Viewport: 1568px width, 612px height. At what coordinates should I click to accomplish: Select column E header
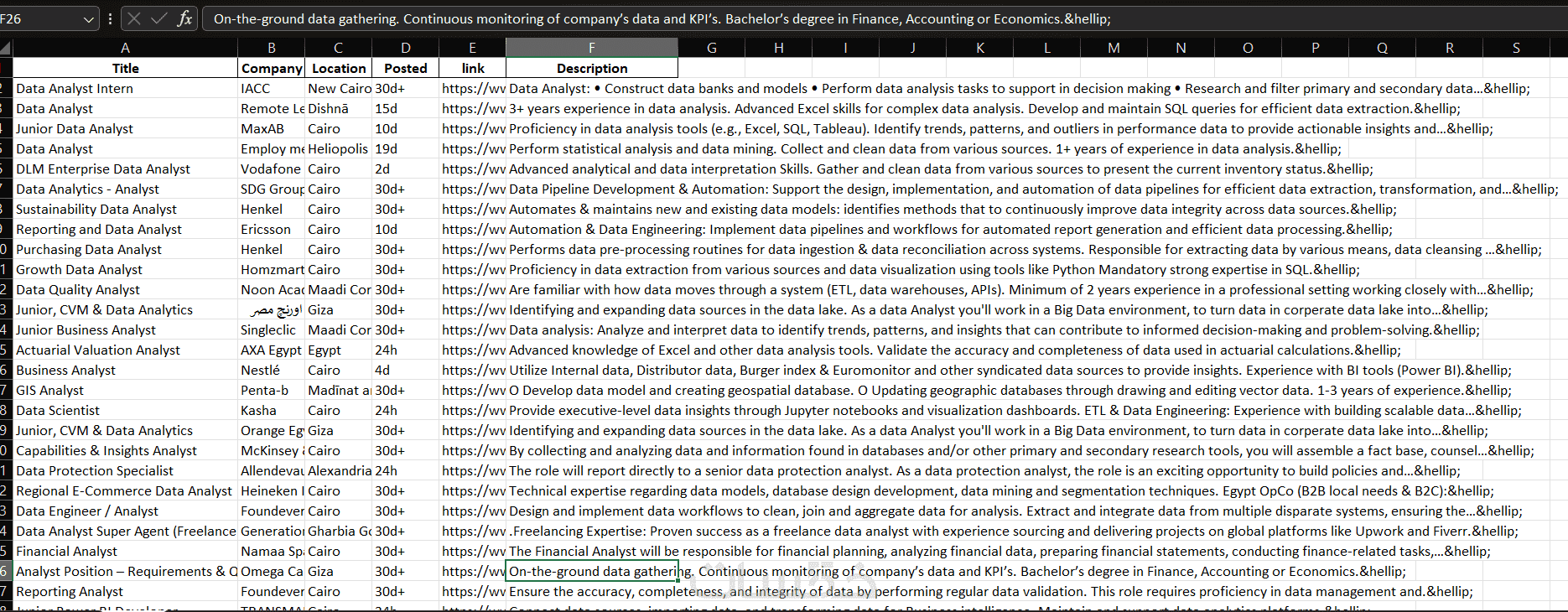(x=473, y=48)
